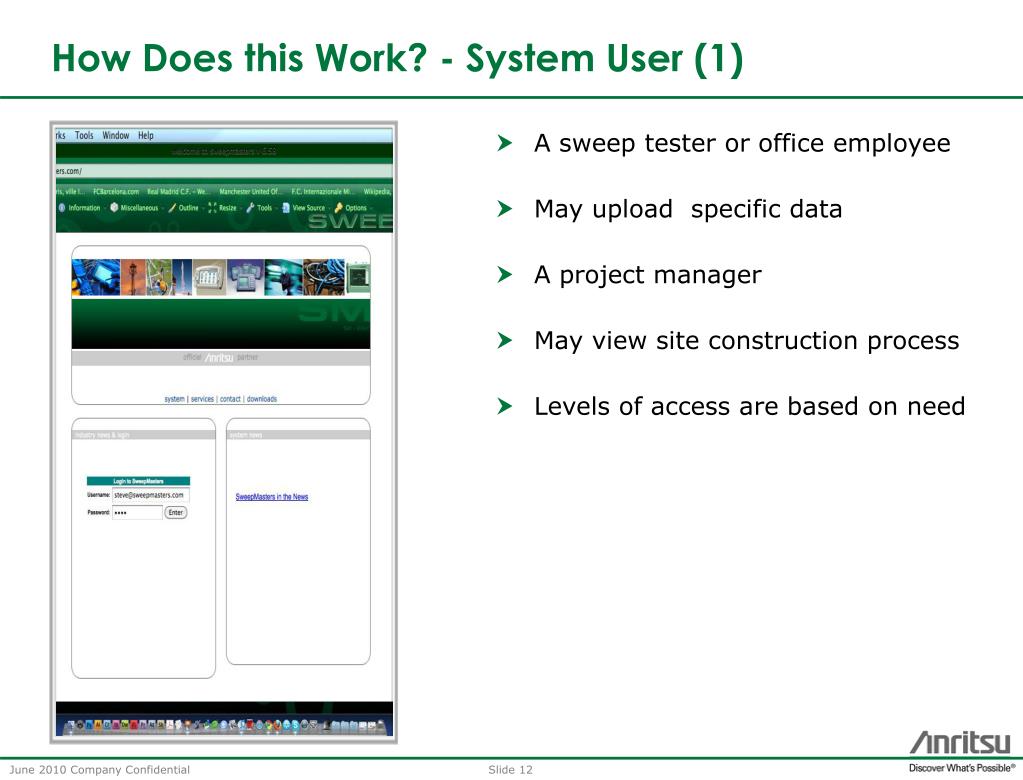Image resolution: width=1023 pixels, height=780 pixels.
Task: Click the 'A project manager' bullet
Action: [x=647, y=275]
